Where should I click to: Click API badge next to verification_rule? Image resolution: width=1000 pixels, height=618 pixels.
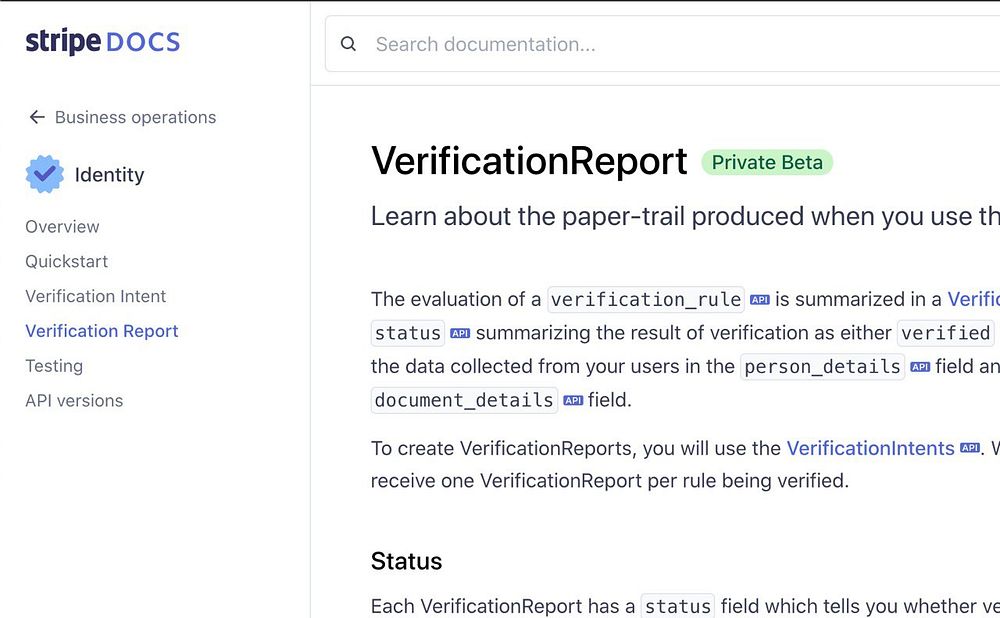[x=759, y=299]
